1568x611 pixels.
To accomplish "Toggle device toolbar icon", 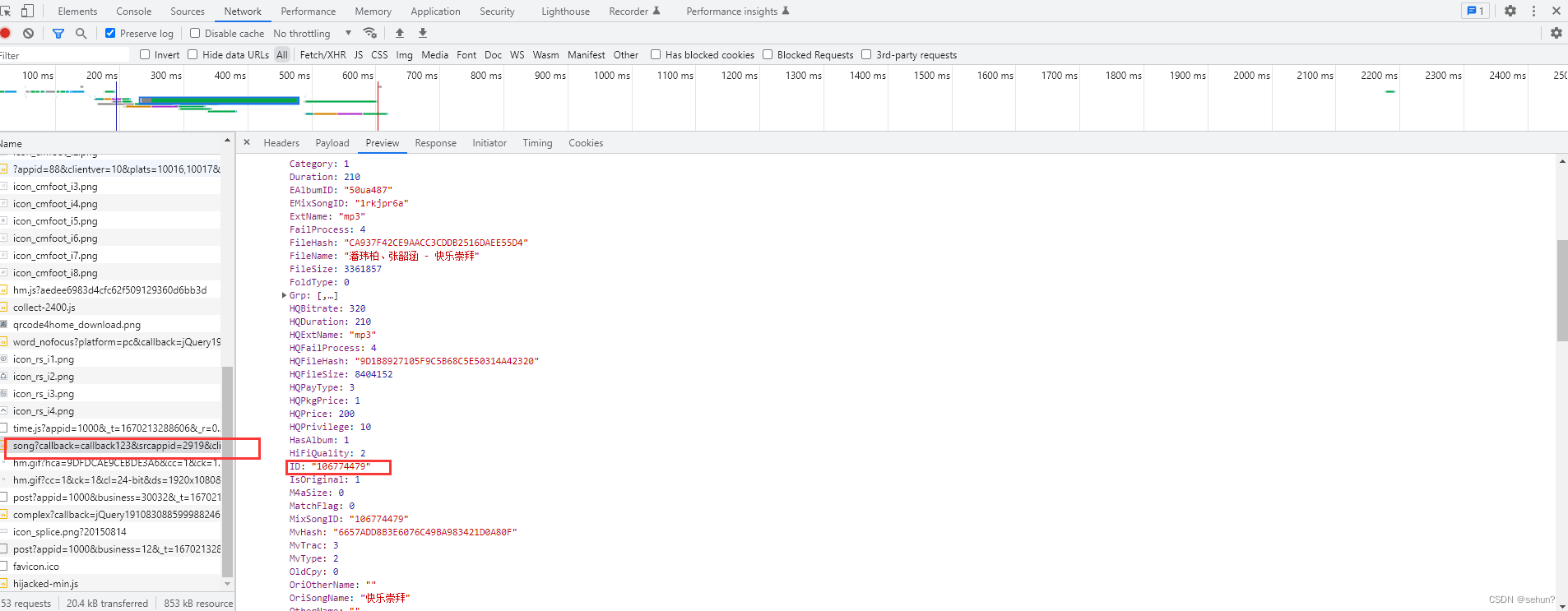I will click(27, 11).
